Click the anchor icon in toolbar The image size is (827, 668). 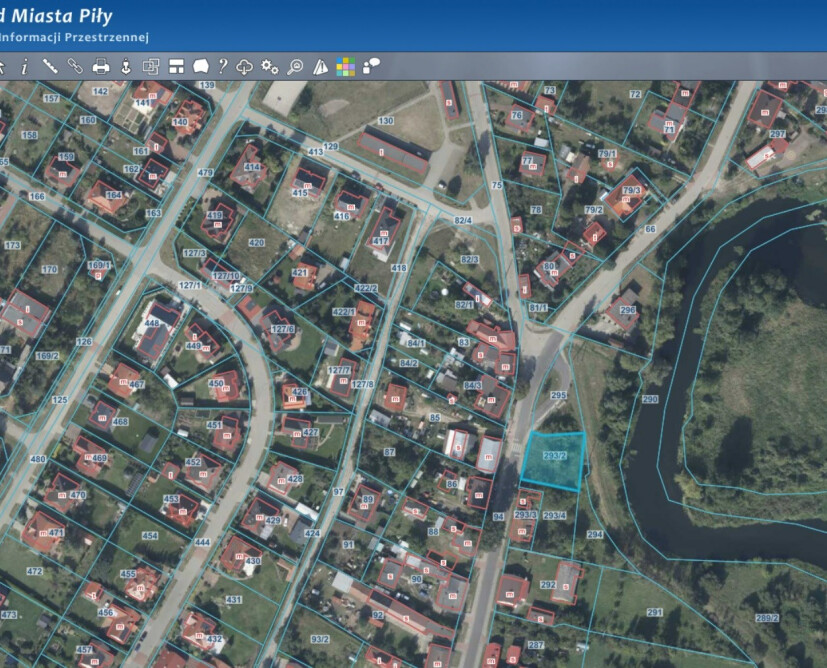pyautogui.click(x=126, y=67)
